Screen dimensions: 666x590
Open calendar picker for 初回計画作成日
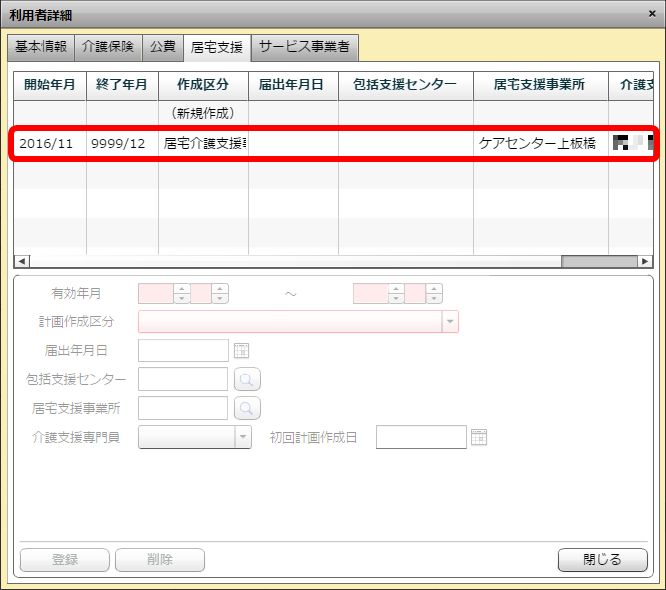[x=478, y=437]
